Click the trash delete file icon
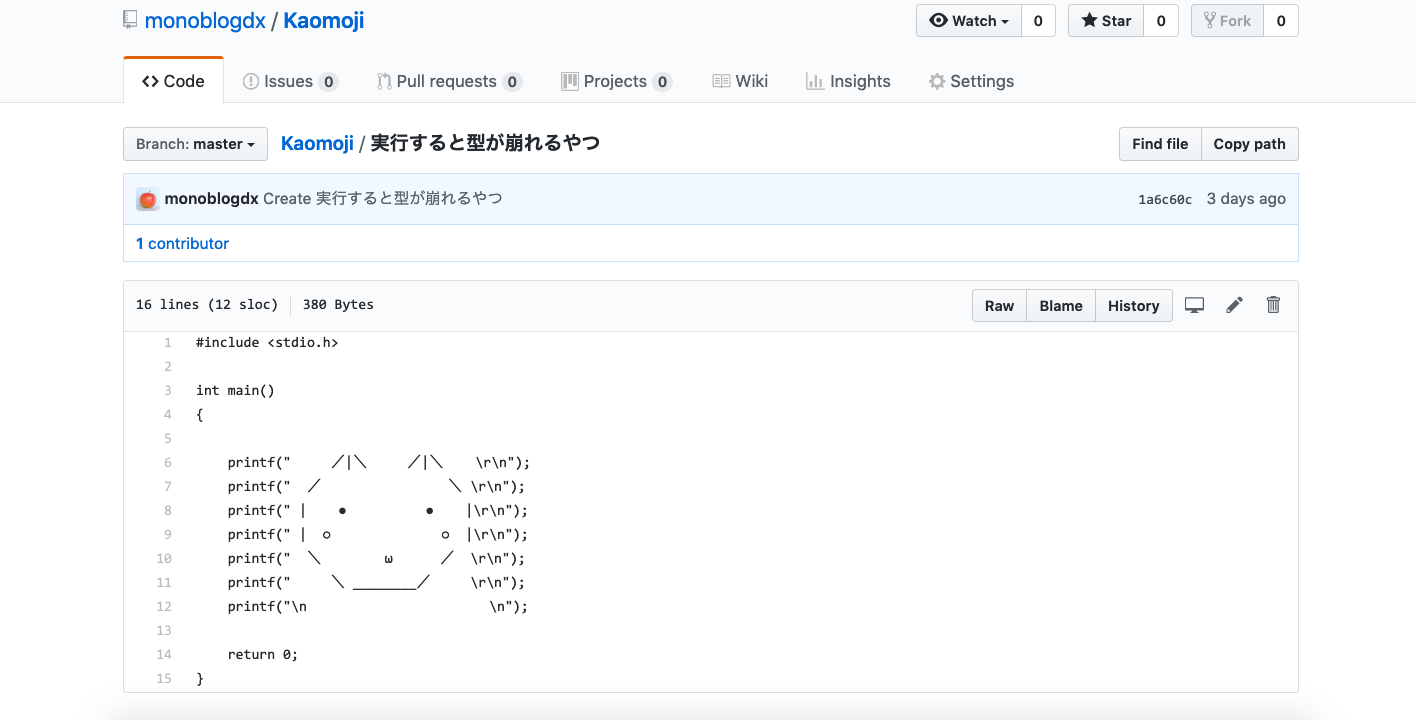Viewport: 1416px width, 720px height. tap(1273, 306)
